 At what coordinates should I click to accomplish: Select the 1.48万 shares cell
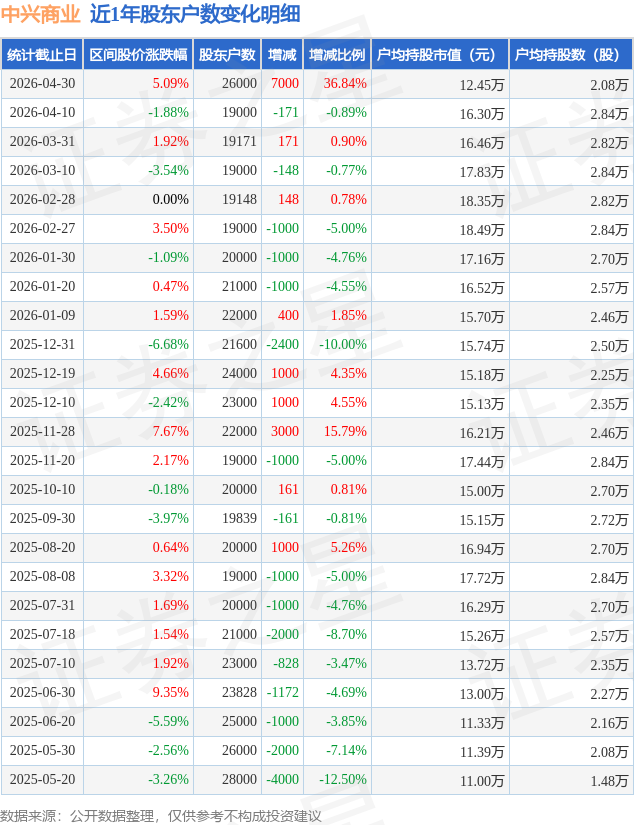(x=609, y=781)
